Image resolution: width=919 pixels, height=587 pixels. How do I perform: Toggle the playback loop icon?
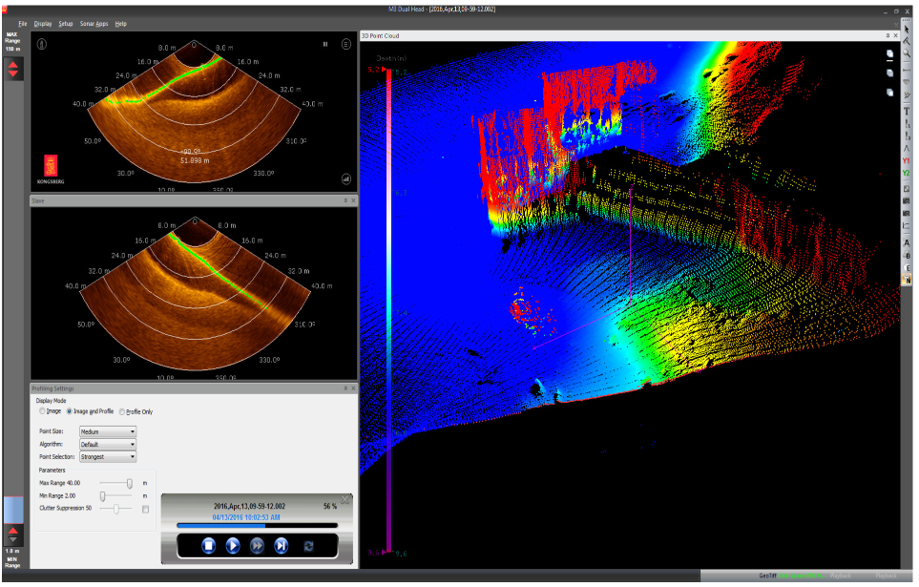pyautogui.click(x=309, y=545)
